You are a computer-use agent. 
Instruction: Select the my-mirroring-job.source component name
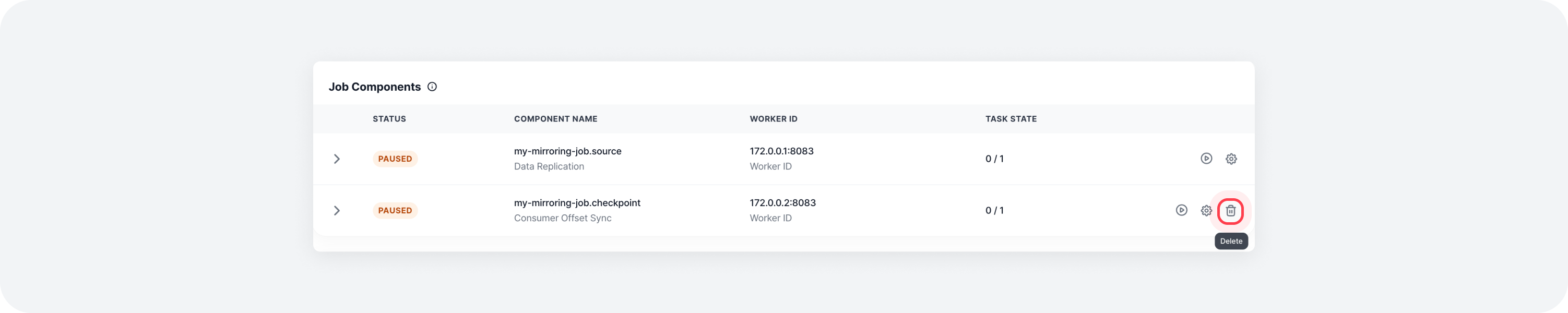pyautogui.click(x=567, y=151)
